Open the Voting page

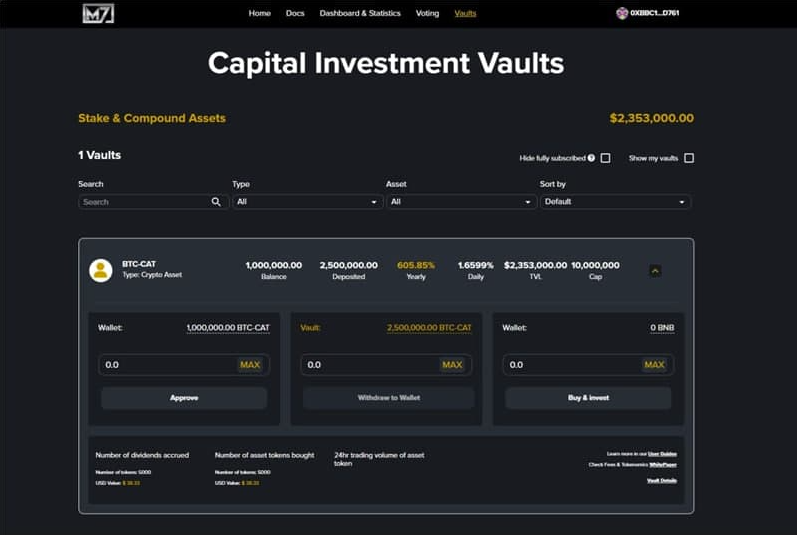point(427,13)
